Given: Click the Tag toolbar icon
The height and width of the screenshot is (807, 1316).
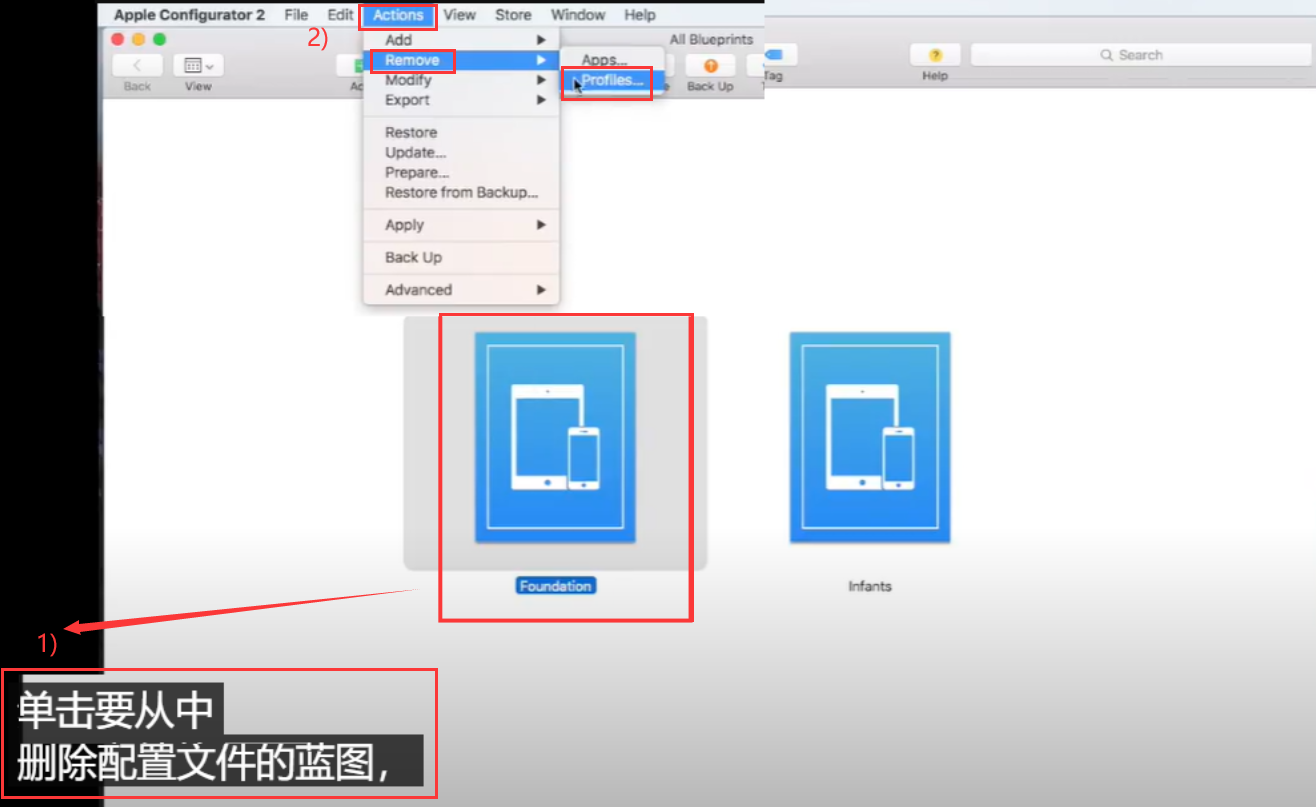Looking at the screenshot, I should point(774,55).
